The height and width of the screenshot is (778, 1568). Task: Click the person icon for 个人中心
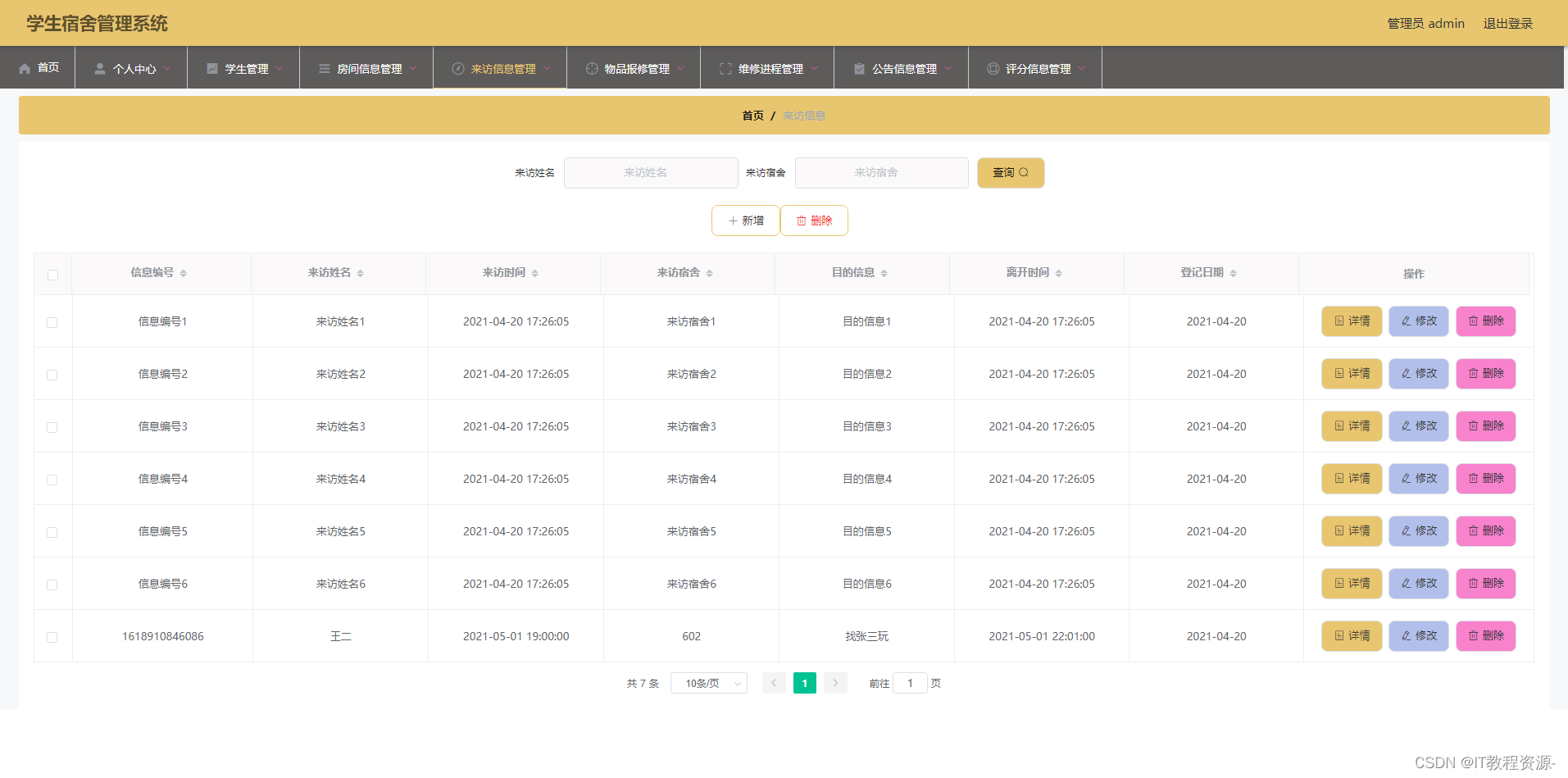(100, 69)
